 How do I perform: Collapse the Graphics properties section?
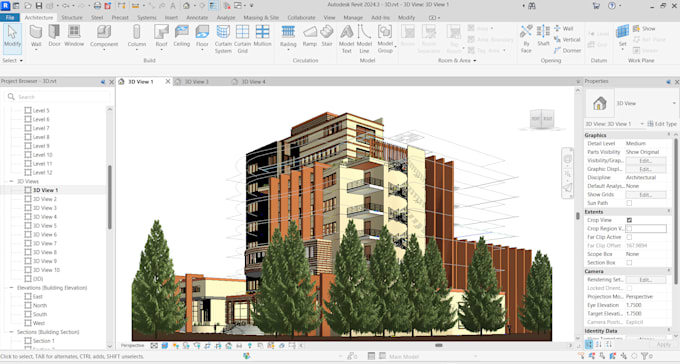(x=668, y=135)
